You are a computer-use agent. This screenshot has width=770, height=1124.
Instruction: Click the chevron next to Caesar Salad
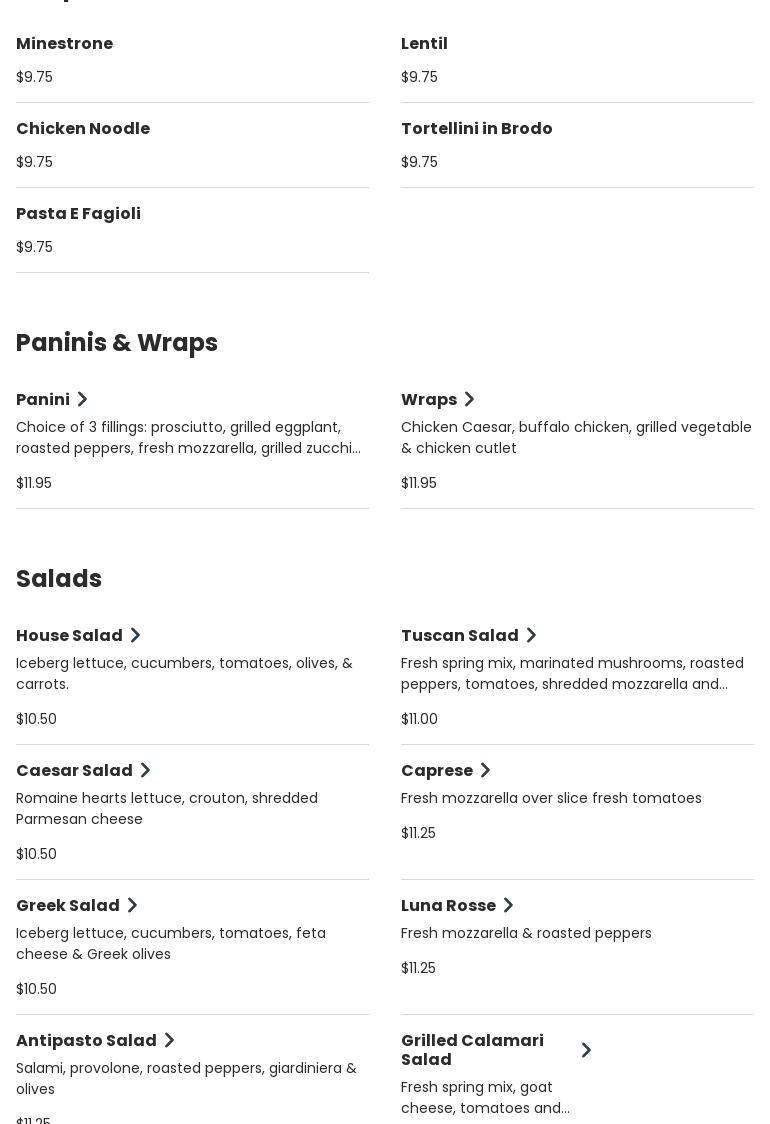(145, 771)
